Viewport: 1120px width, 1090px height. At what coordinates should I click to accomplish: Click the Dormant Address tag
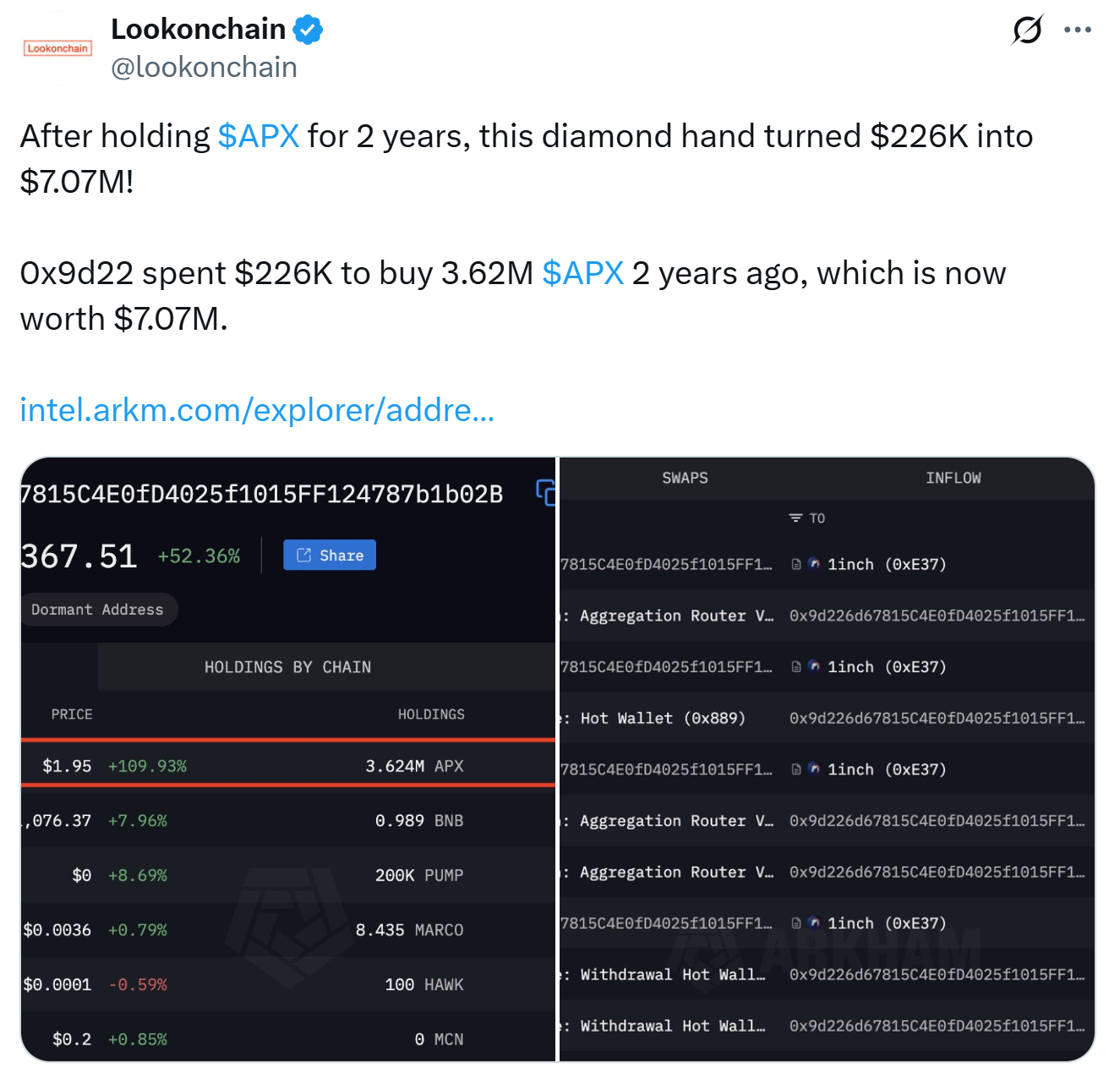tap(97, 610)
